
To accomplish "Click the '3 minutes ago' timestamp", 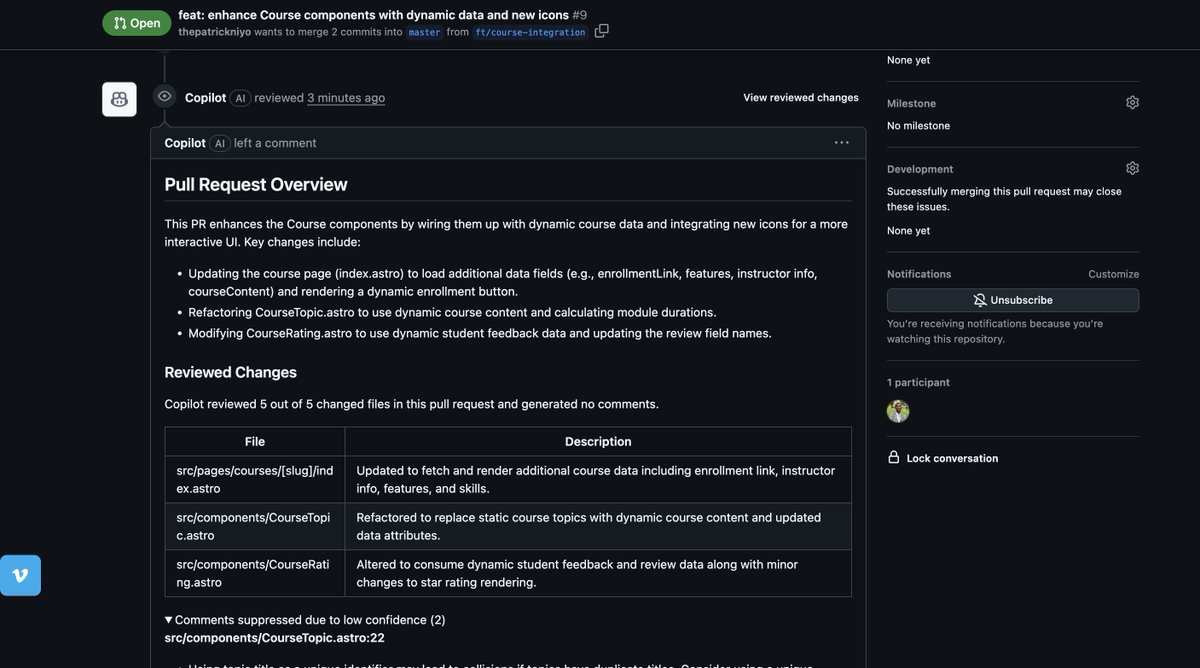I will pyautogui.click(x=346, y=98).
